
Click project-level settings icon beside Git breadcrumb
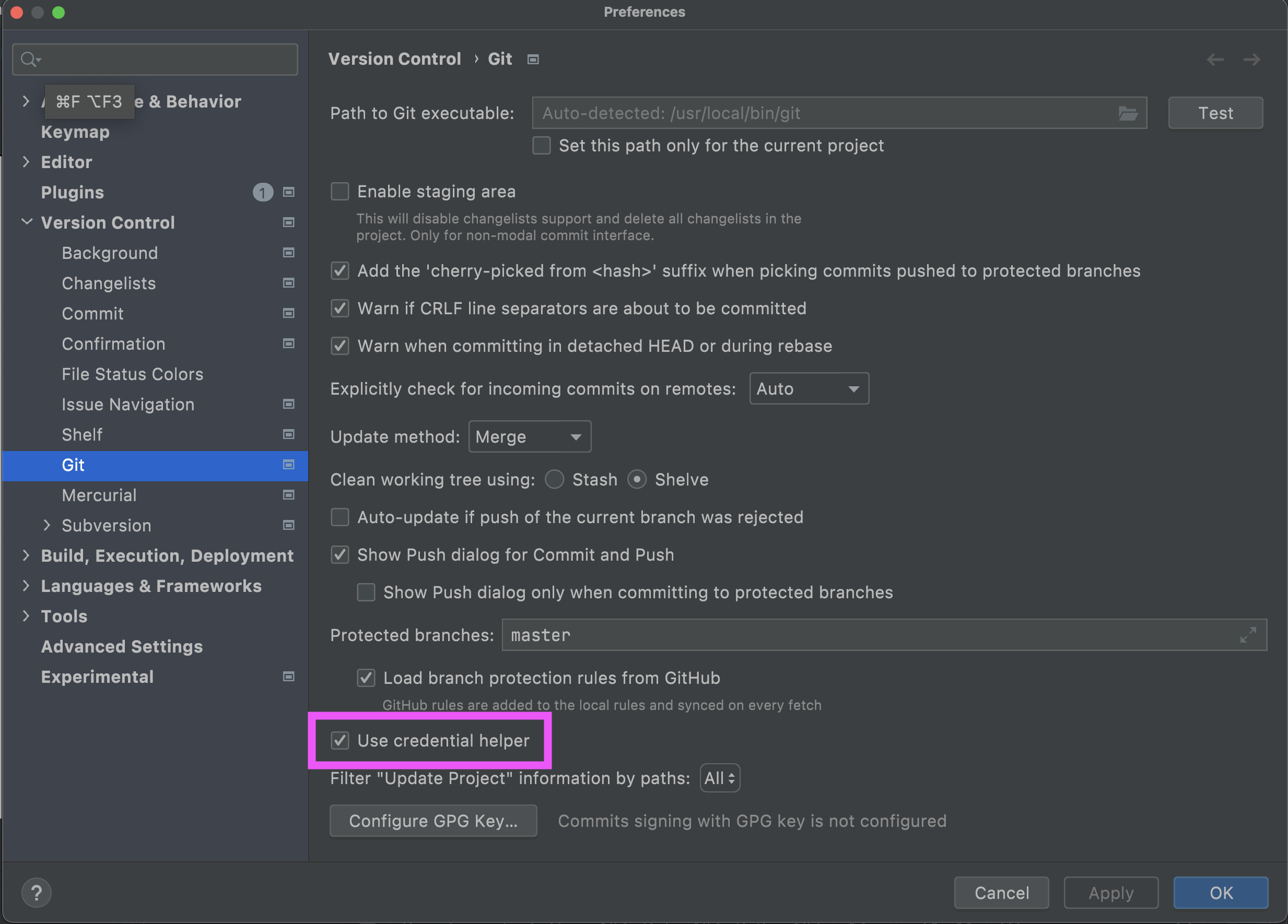pyautogui.click(x=533, y=59)
